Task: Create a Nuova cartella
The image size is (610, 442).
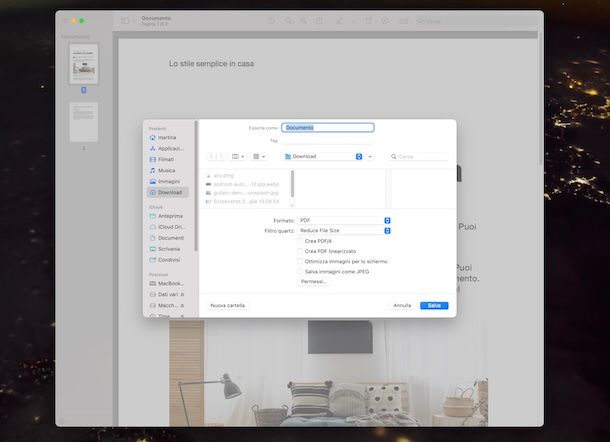Action: 228,305
